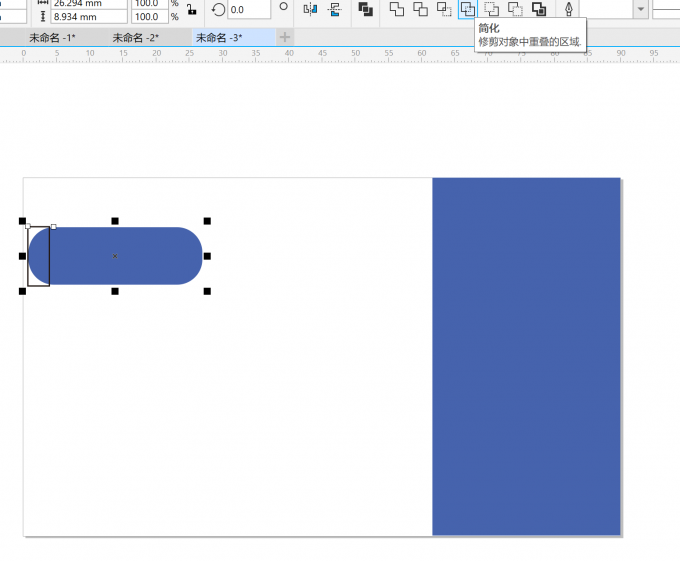The height and width of the screenshot is (561, 680).
Task: Click the Combine objects icon
Action: tap(365, 9)
